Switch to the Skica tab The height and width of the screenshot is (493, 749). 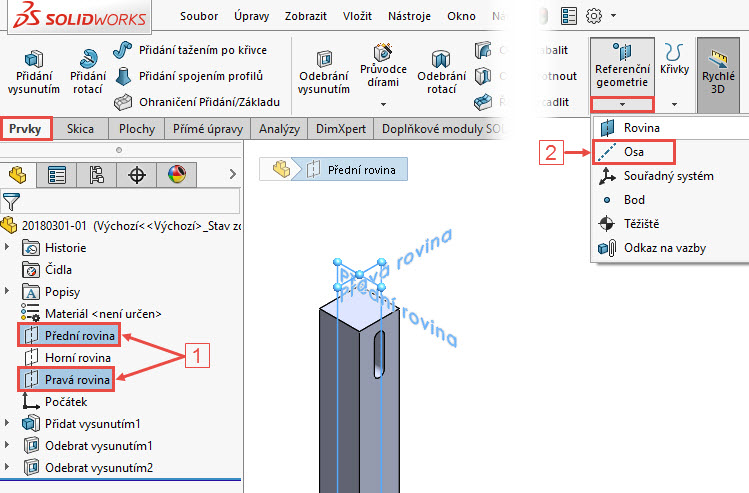coord(80,129)
